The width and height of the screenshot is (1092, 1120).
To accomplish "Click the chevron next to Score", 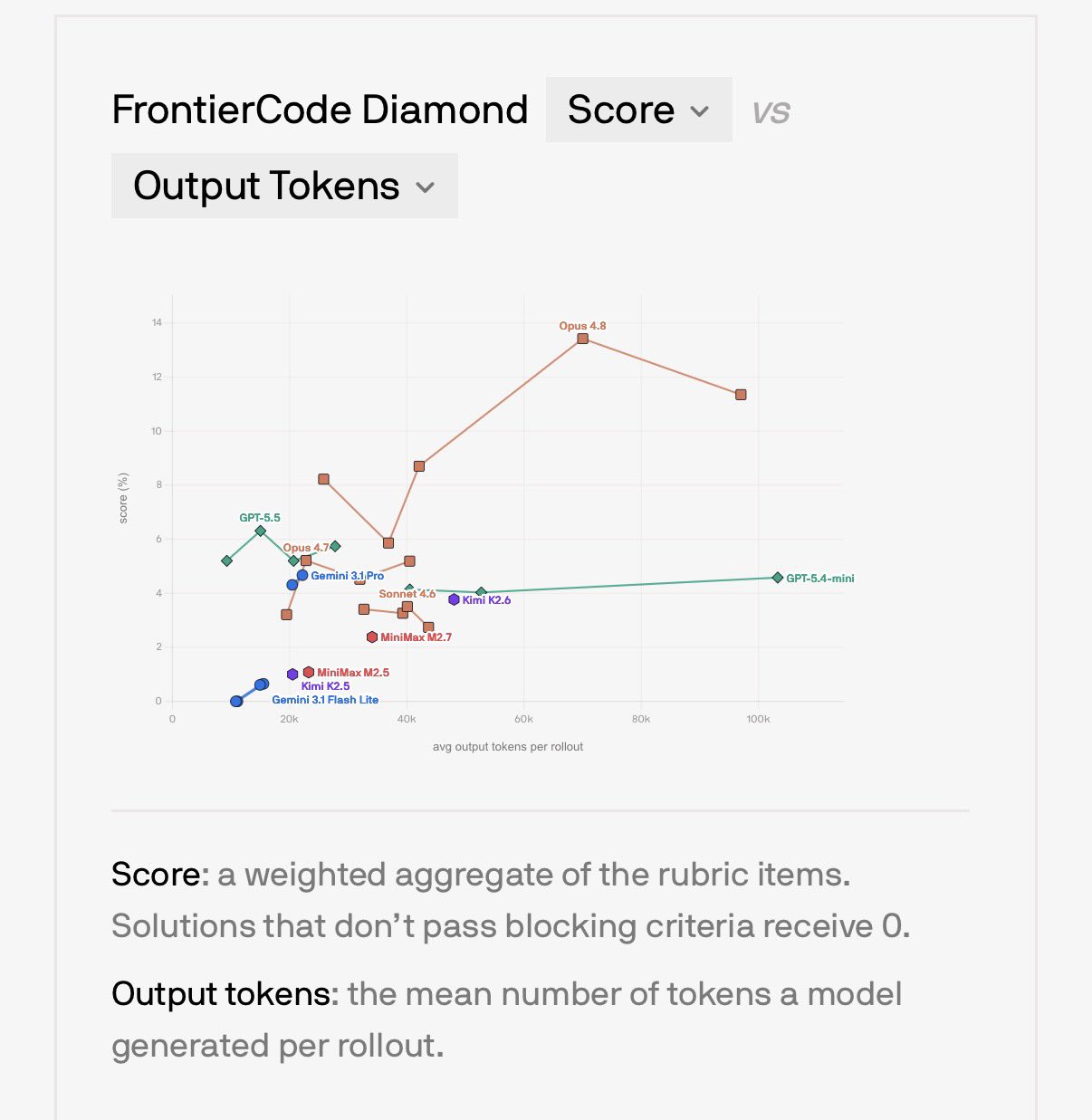I will (699, 111).
